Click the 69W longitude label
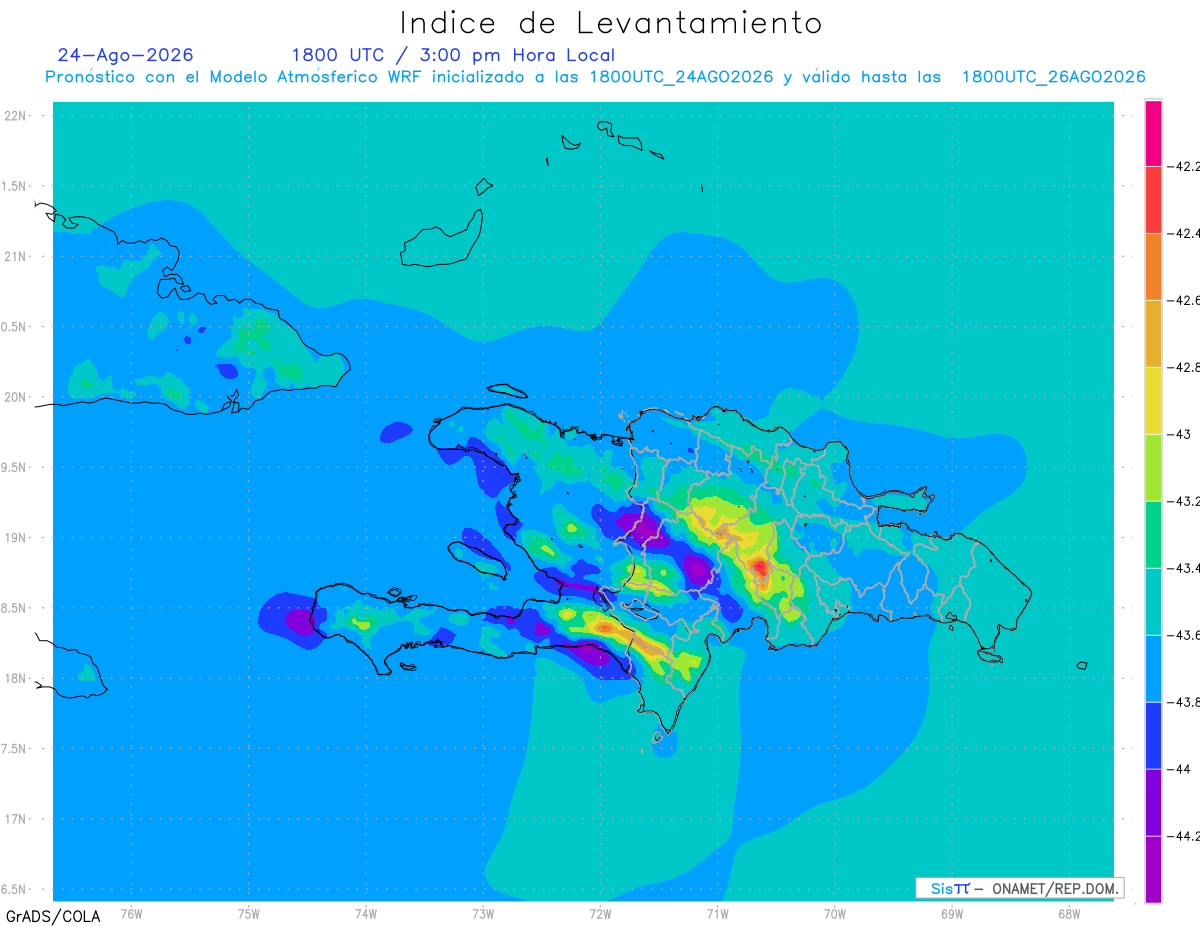1200x927 pixels. 952,913
